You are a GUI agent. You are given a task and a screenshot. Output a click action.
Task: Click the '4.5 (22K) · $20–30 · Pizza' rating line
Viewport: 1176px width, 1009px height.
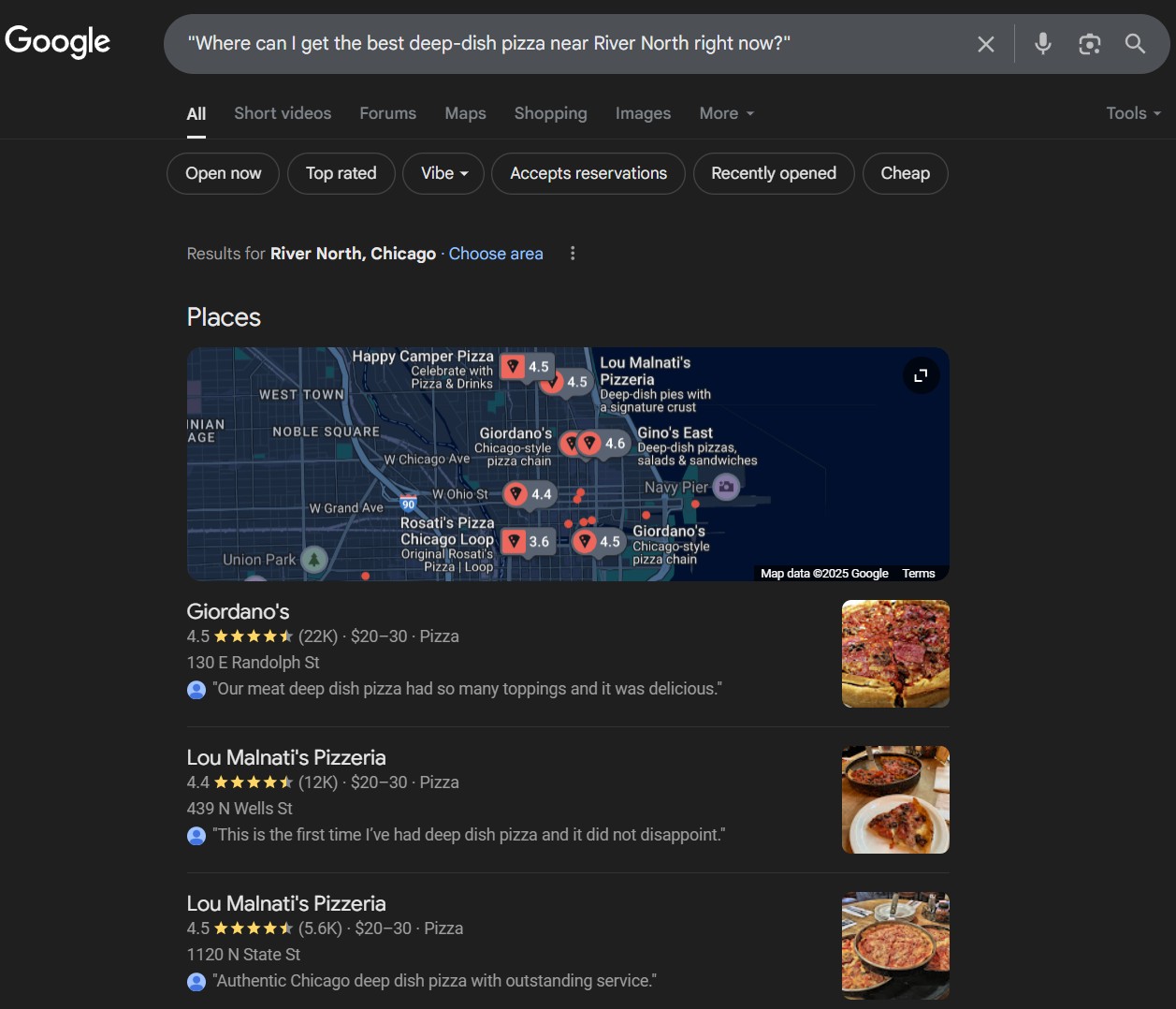click(x=323, y=636)
